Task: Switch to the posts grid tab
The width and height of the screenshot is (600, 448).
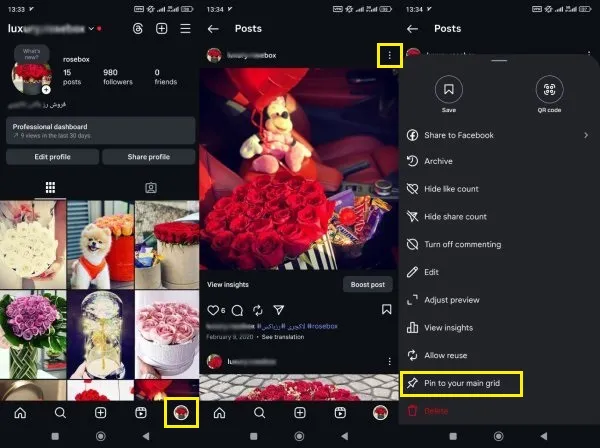Action: coord(50,187)
